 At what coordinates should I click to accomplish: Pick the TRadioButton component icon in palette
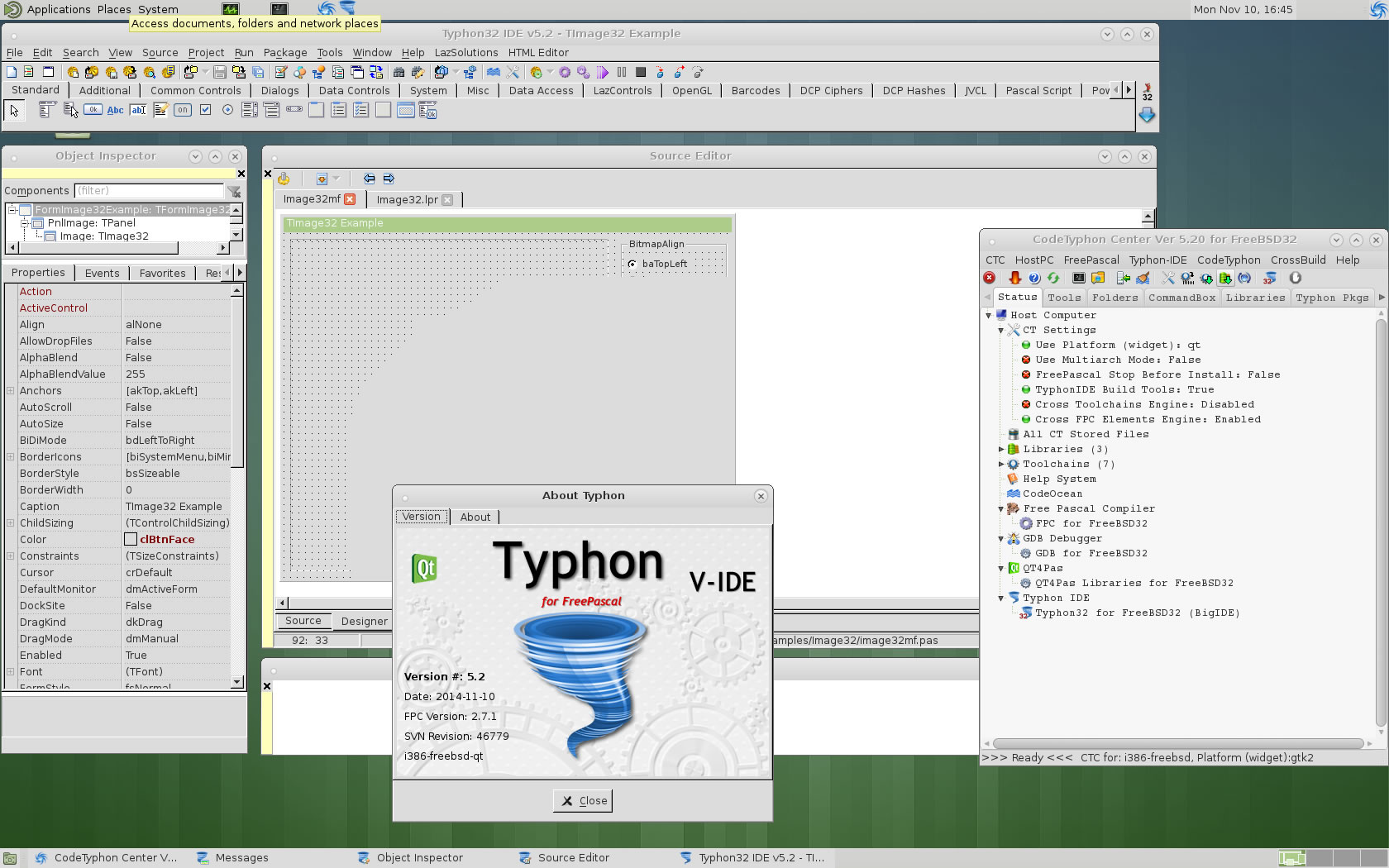pos(227,109)
